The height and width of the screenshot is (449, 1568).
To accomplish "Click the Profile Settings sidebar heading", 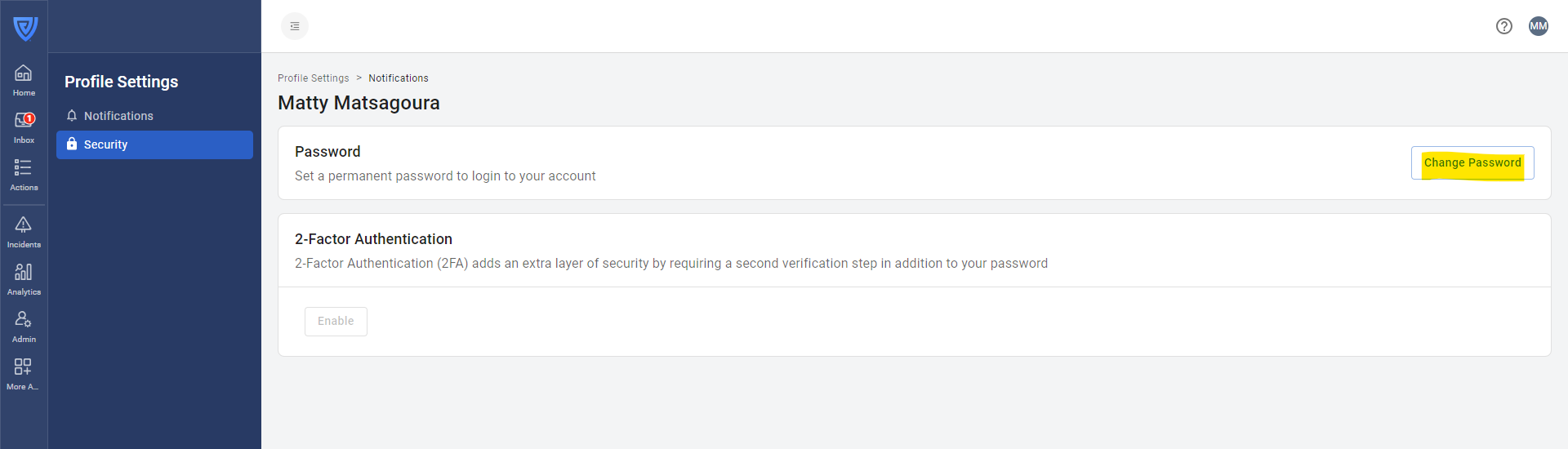I will click(x=121, y=82).
